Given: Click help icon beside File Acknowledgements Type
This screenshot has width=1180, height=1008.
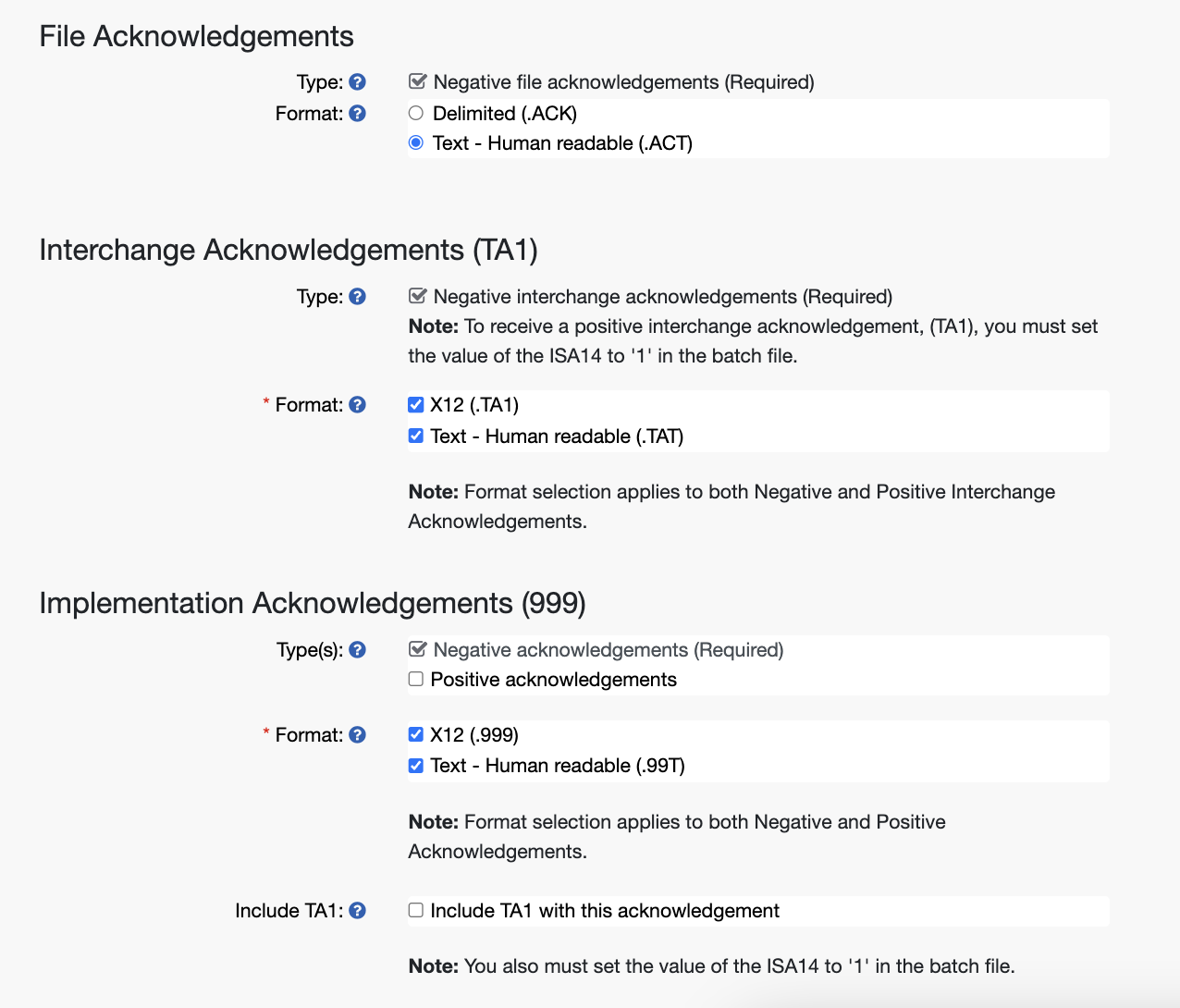Looking at the screenshot, I should (358, 82).
